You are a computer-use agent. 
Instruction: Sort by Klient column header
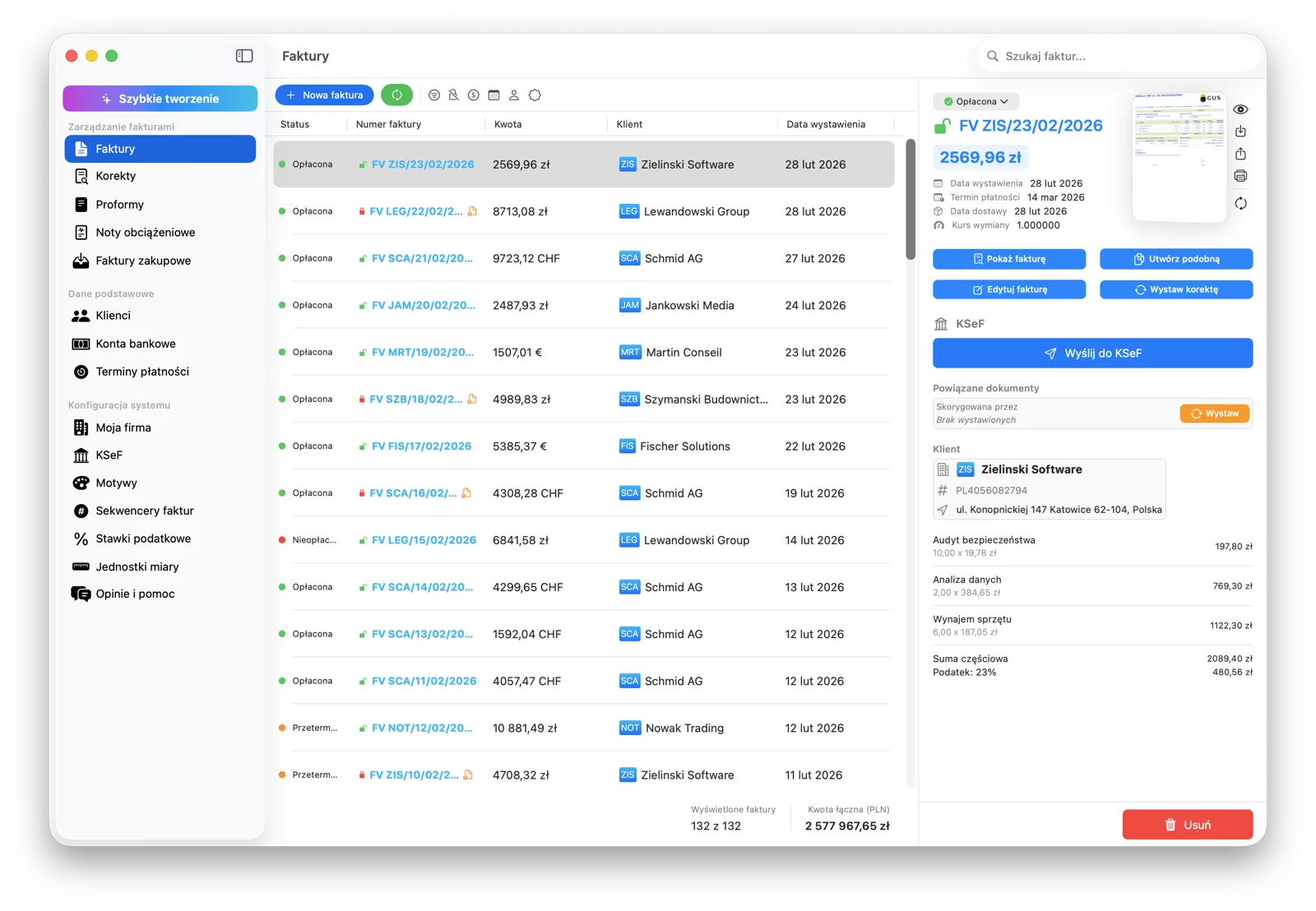point(629,124)
